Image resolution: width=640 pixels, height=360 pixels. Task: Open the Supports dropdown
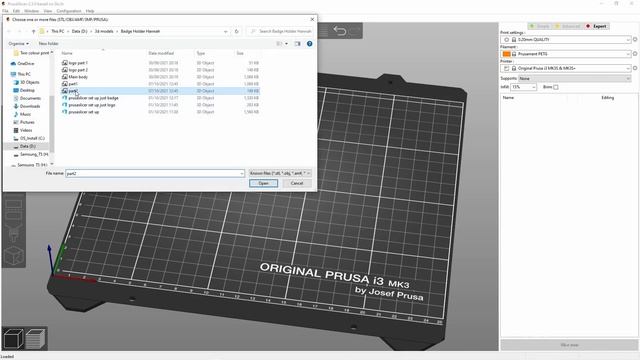[574, 78]
